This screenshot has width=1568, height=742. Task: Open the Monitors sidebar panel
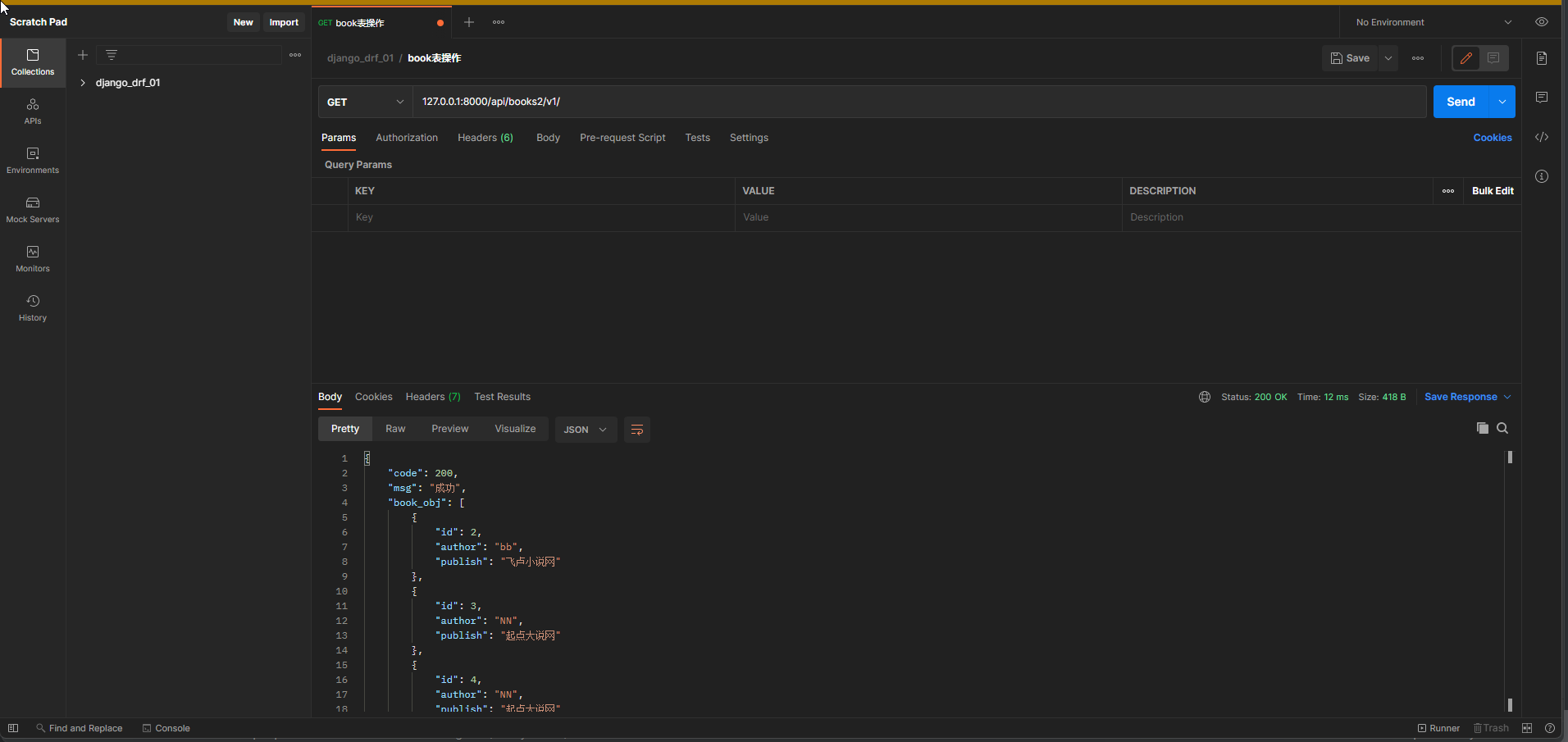(x=33, y=259)
